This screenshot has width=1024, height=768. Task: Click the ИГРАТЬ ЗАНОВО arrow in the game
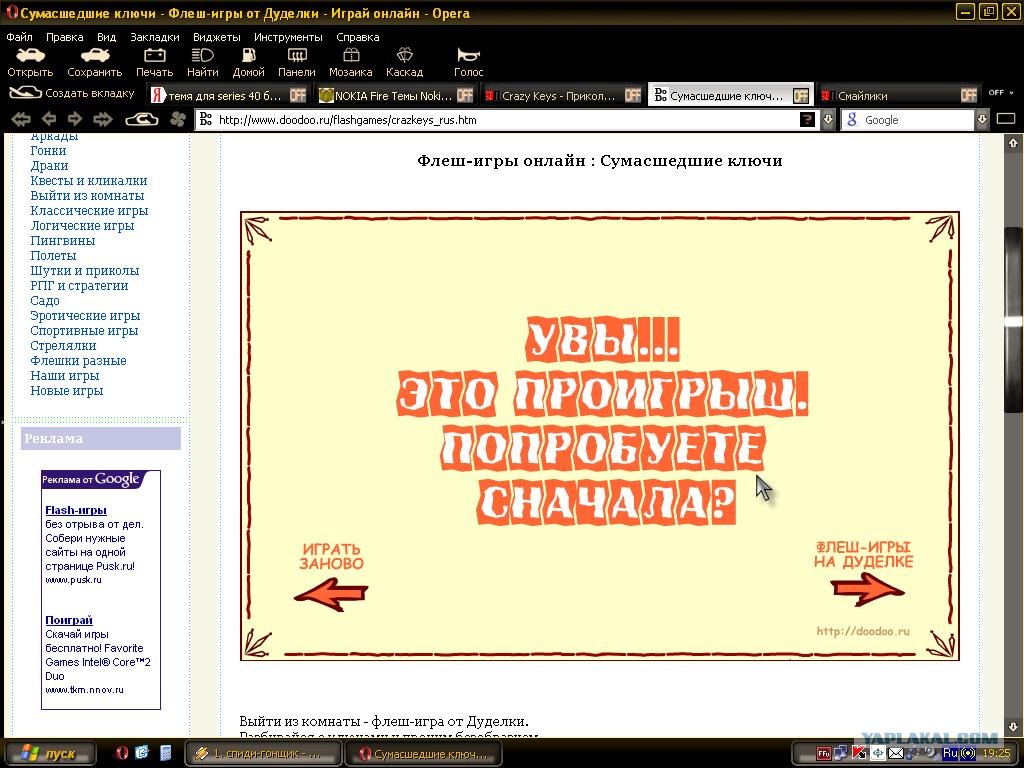(331, 594)
